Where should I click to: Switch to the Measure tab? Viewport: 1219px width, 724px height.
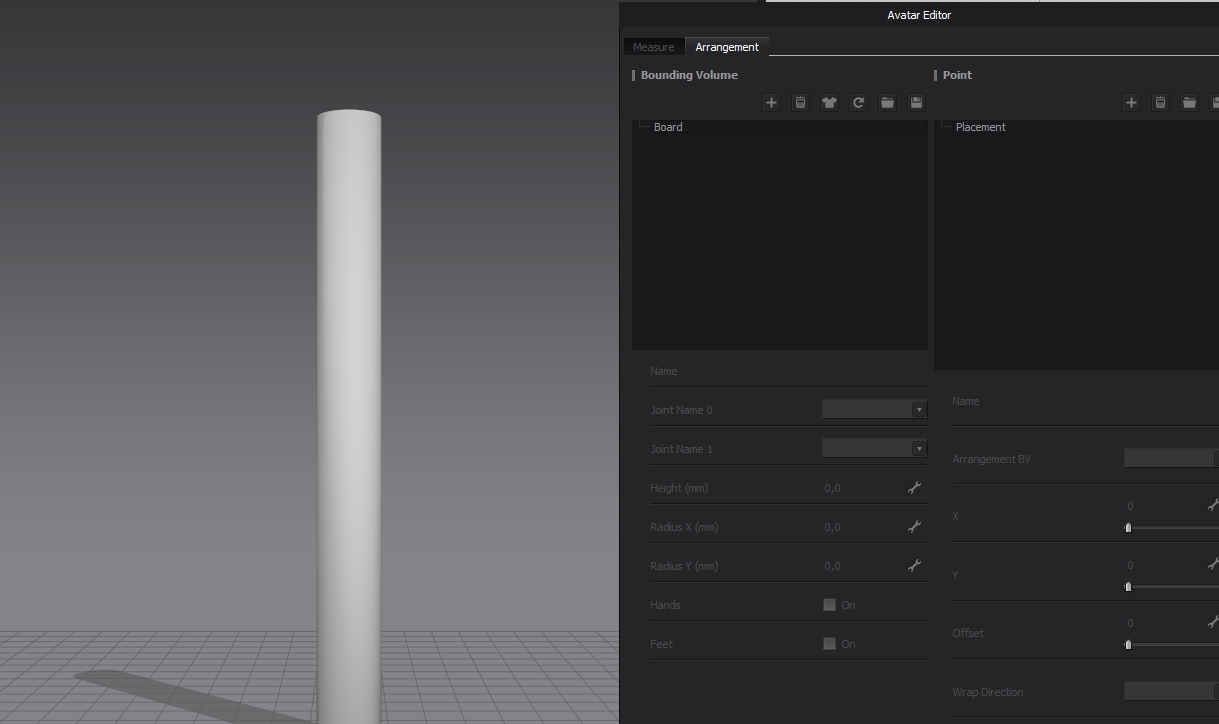point(653,47)
